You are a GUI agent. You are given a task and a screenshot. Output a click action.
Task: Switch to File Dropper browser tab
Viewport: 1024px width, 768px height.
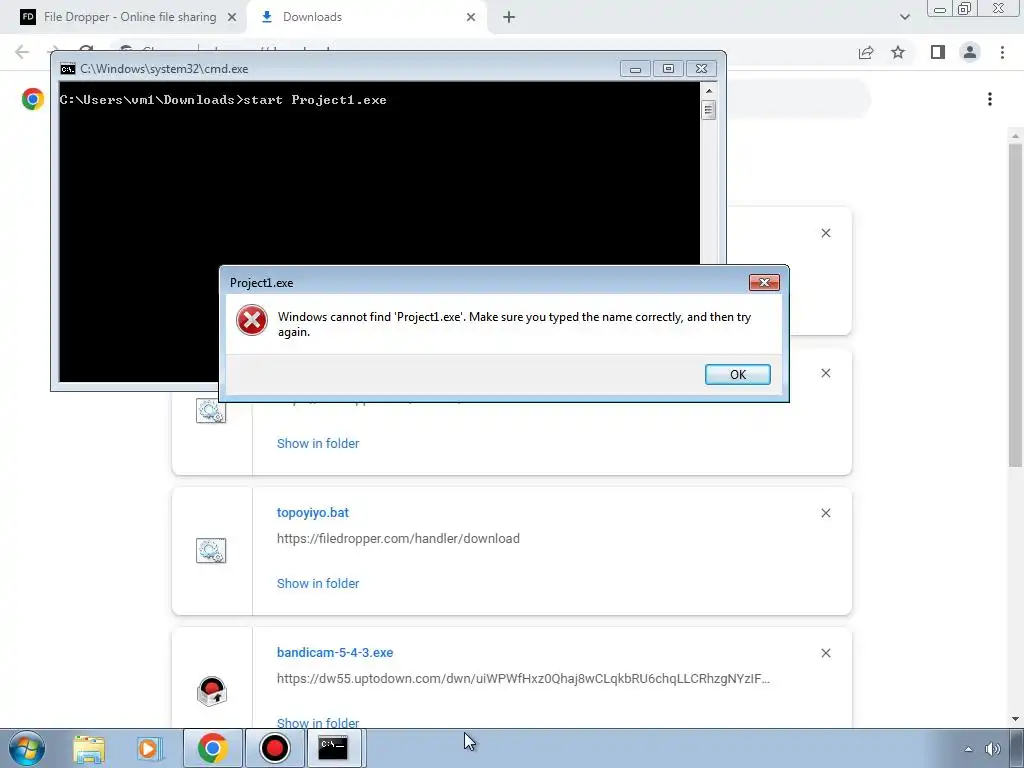(129, 17)
